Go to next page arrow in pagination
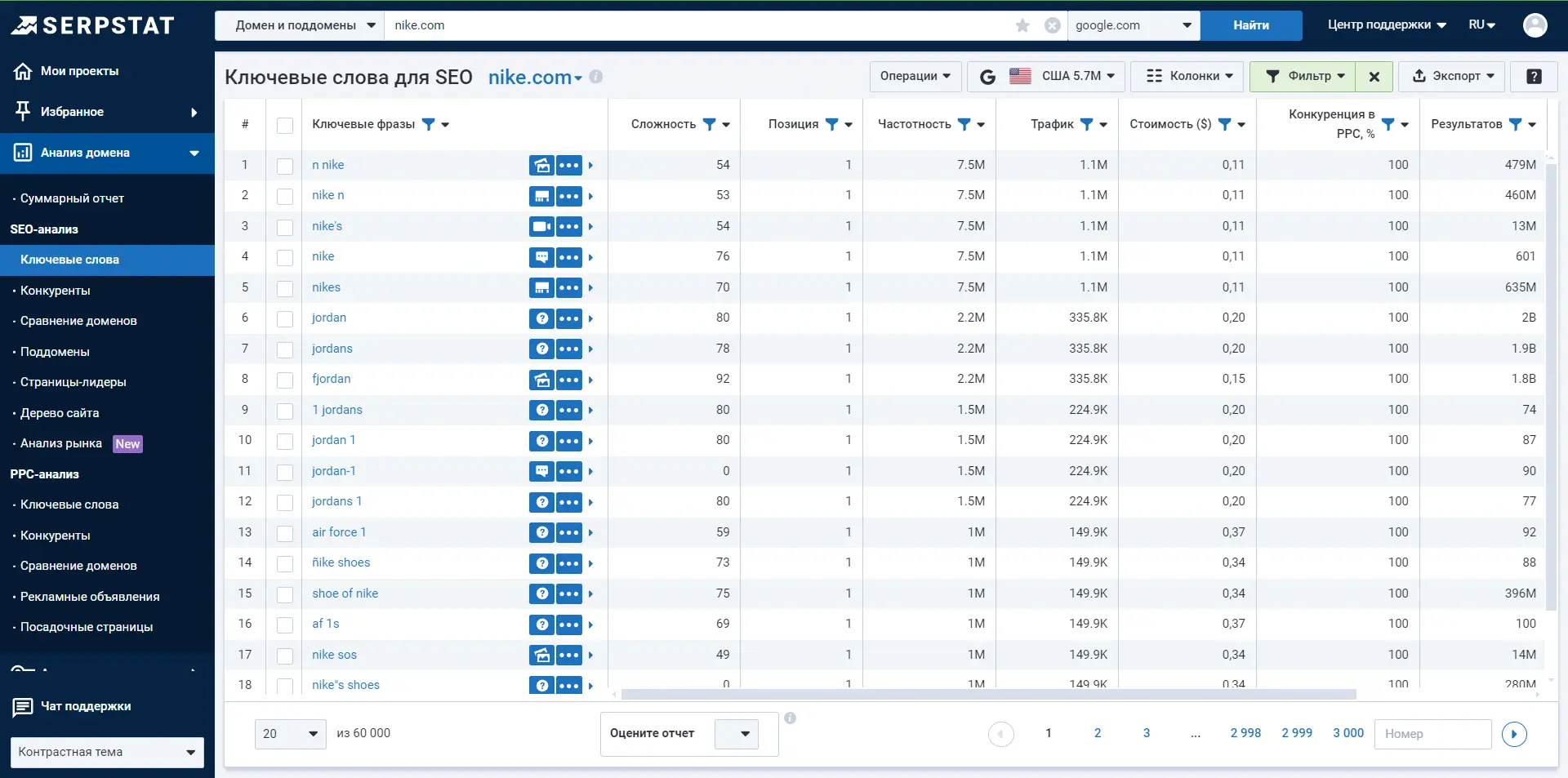This screenshot has width=1568, height=778. click(x=1514, y=734)
